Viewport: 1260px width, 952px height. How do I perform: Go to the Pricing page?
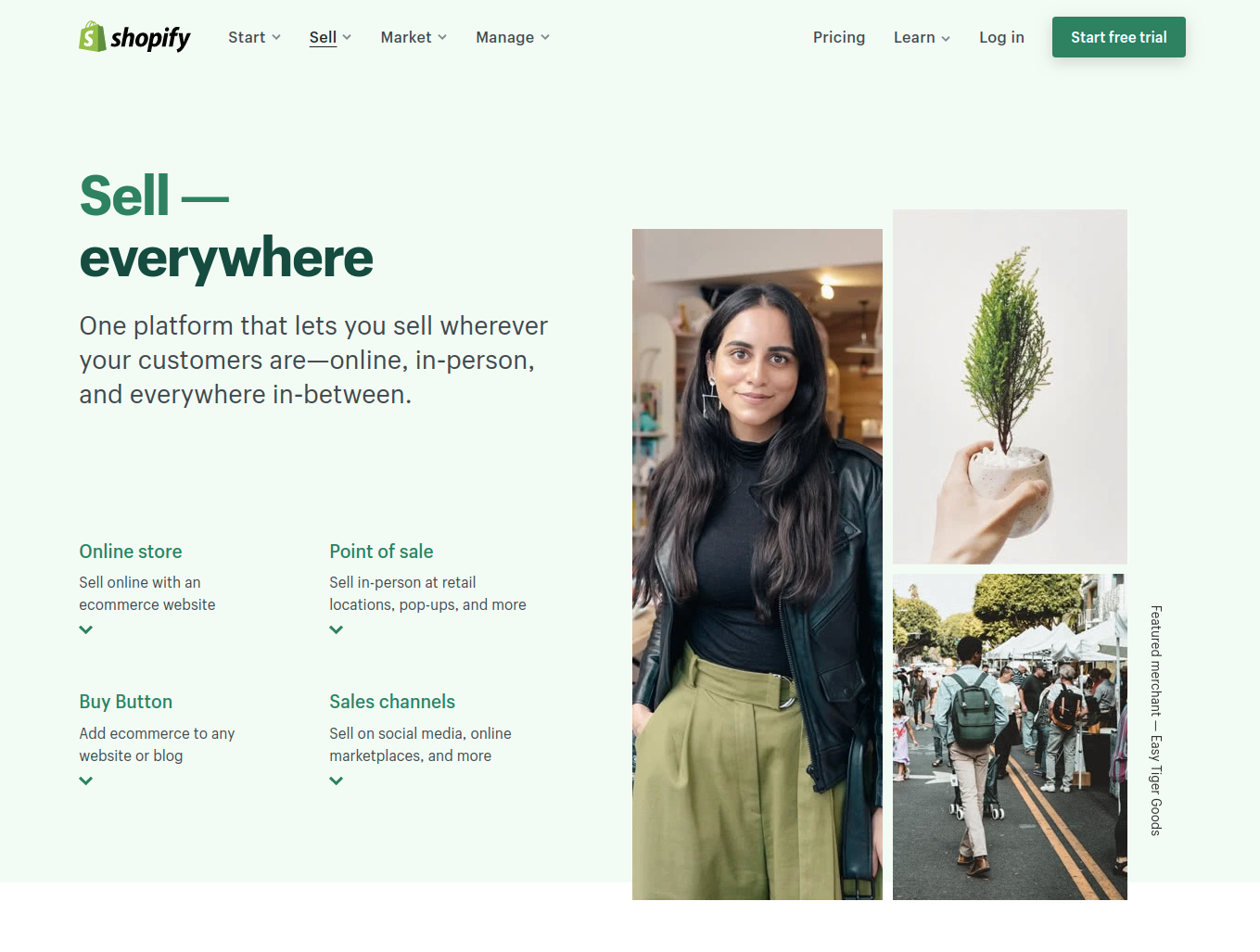pos(839,37)
